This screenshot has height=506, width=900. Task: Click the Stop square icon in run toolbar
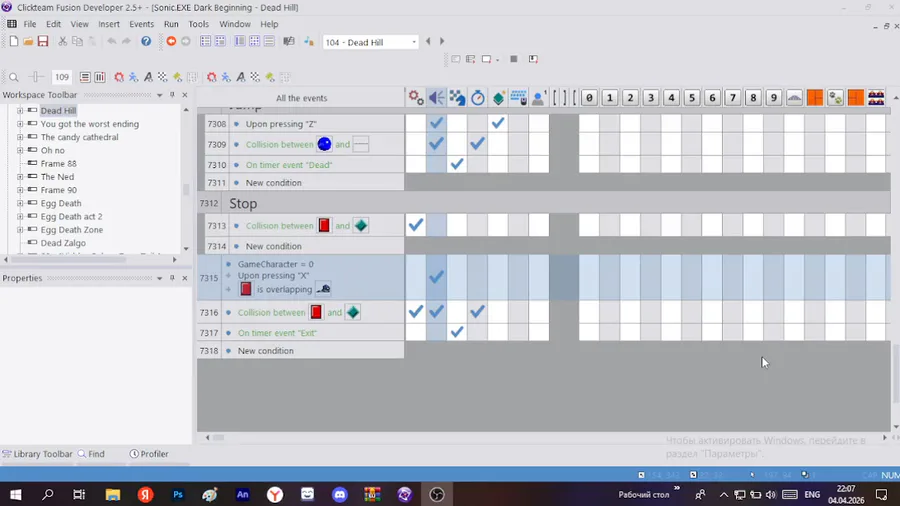tap(514, 59)
